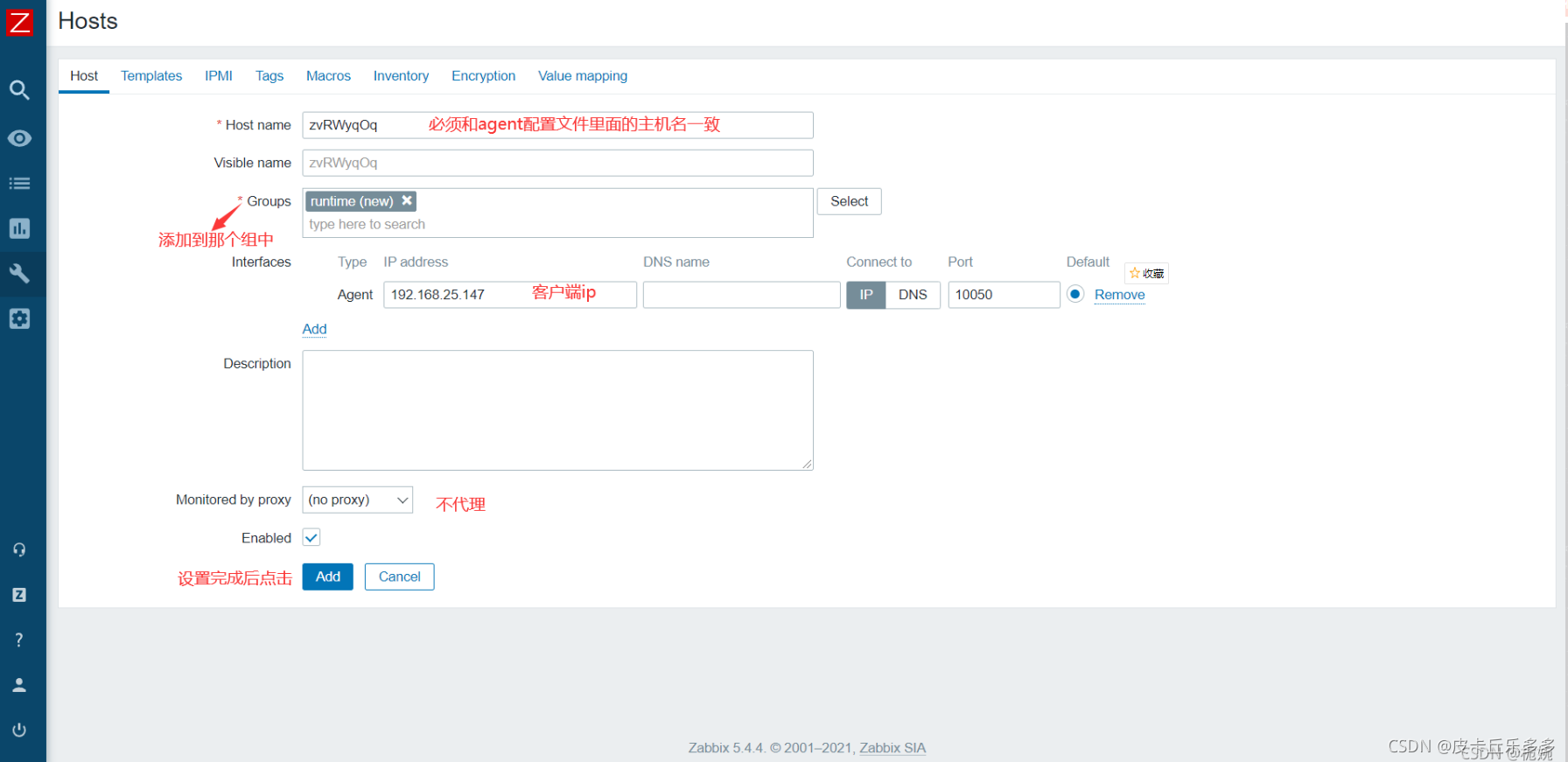Open the Inventory list icon in sidebar

pos(19,184)
